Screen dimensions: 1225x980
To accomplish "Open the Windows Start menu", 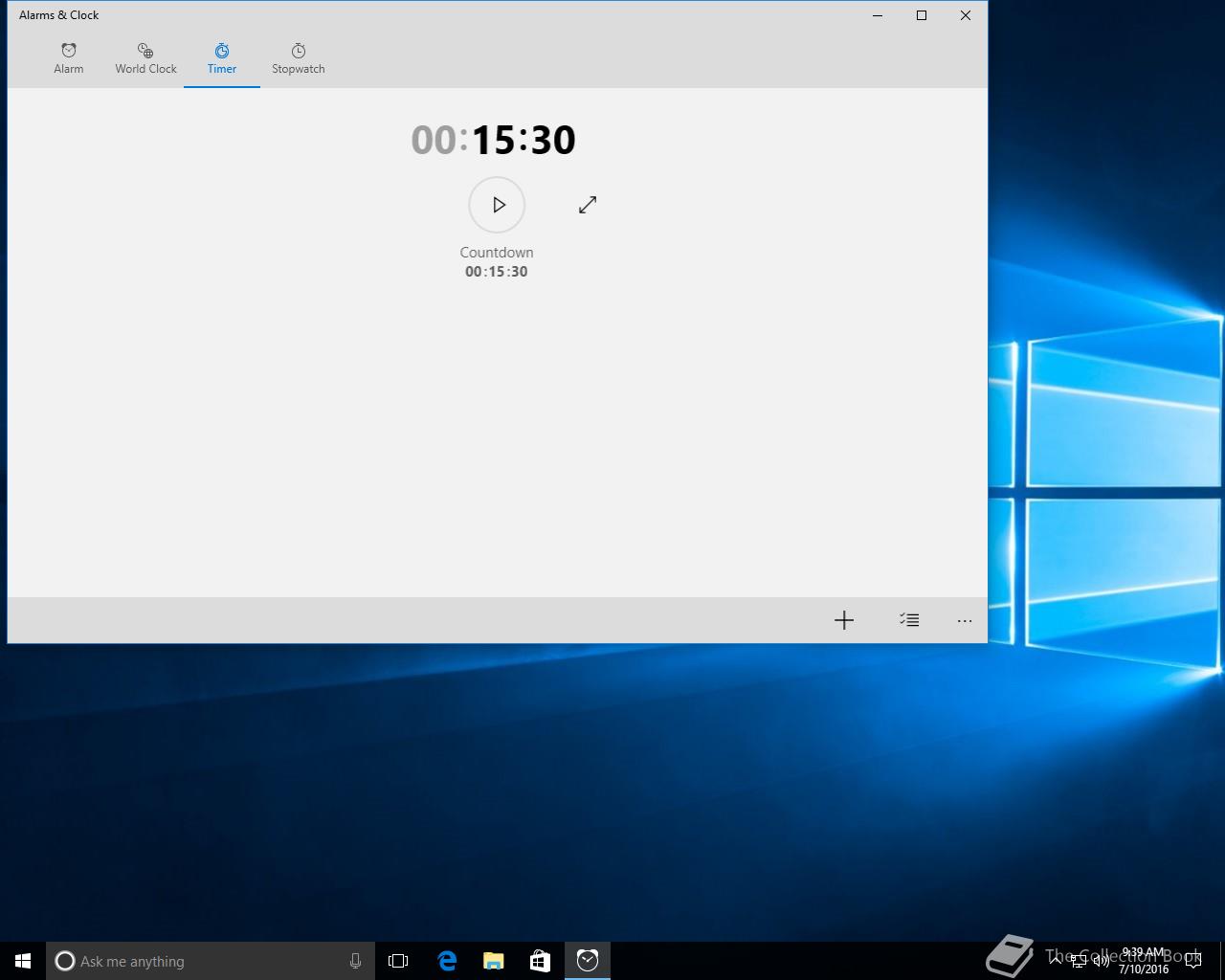I will (23, 961).
